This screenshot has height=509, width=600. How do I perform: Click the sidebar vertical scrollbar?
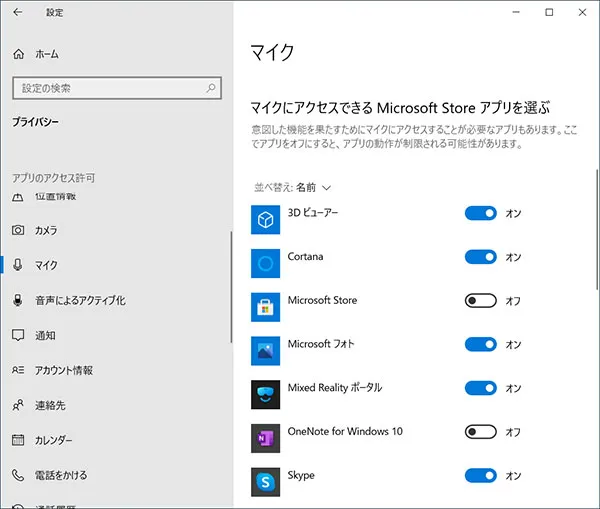(x=231, y=287)
